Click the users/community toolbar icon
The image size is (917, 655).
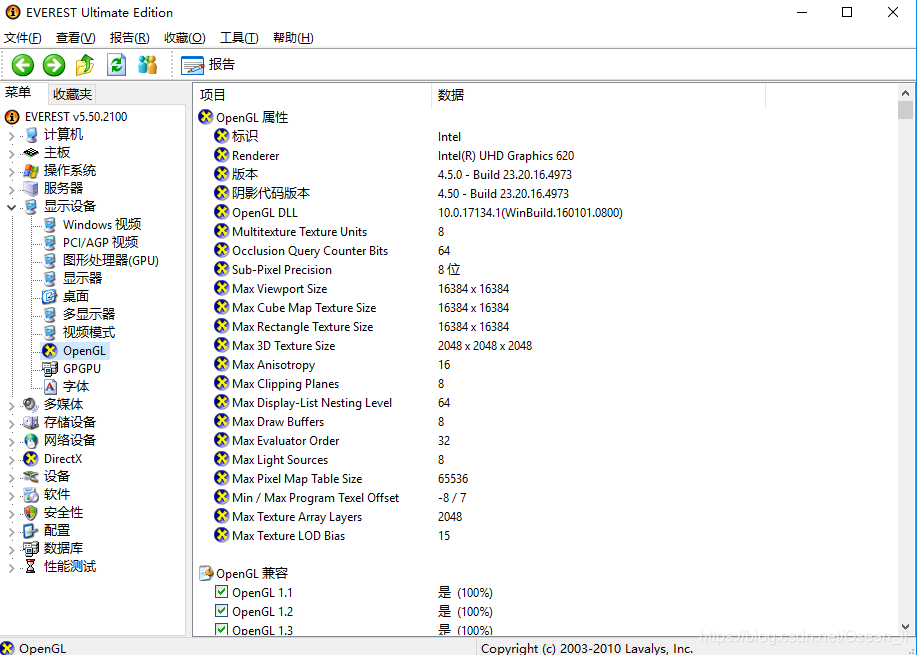(147, 65)
